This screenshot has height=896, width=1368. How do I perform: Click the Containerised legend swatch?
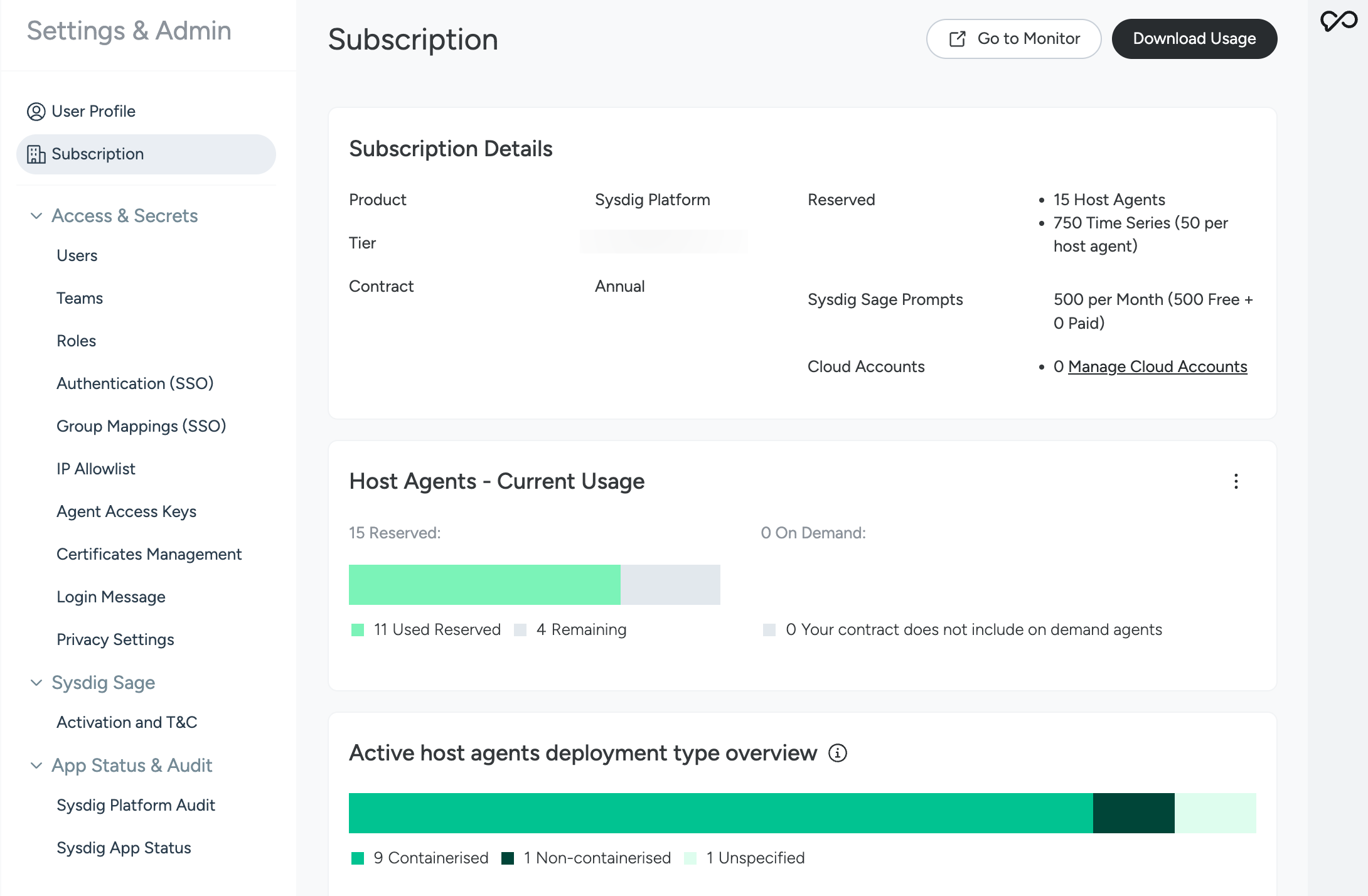(x=358, y=858)
